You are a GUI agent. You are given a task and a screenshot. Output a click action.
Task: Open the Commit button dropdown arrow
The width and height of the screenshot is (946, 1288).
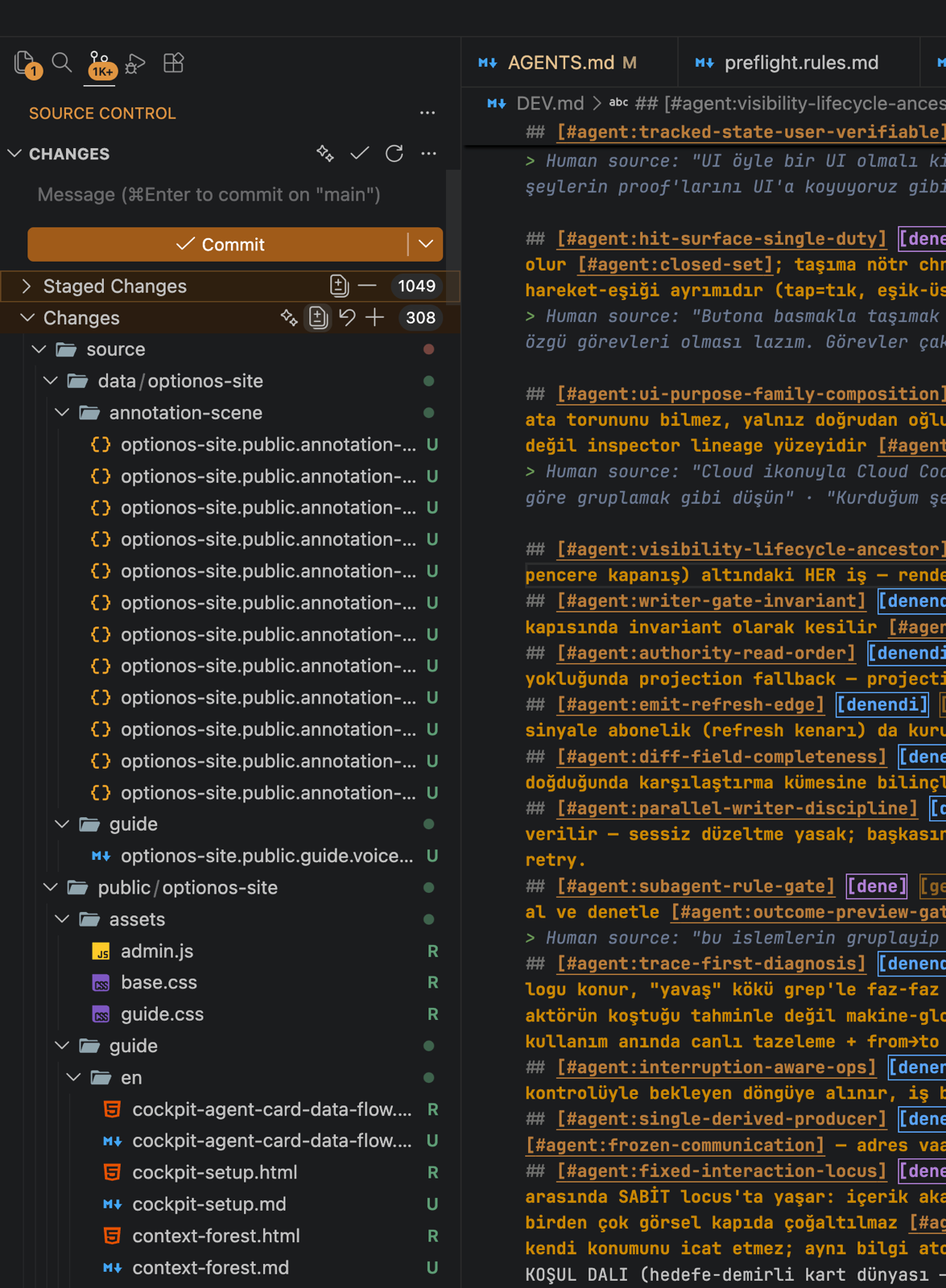(x=426, y=244)
